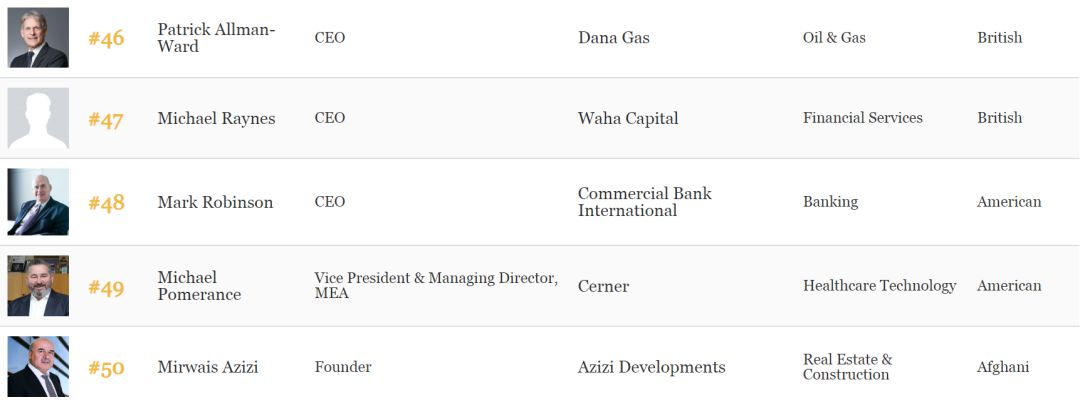Select the #47 ranking label
Viewport: 1080px width, 402px height.
coord(105,120)
